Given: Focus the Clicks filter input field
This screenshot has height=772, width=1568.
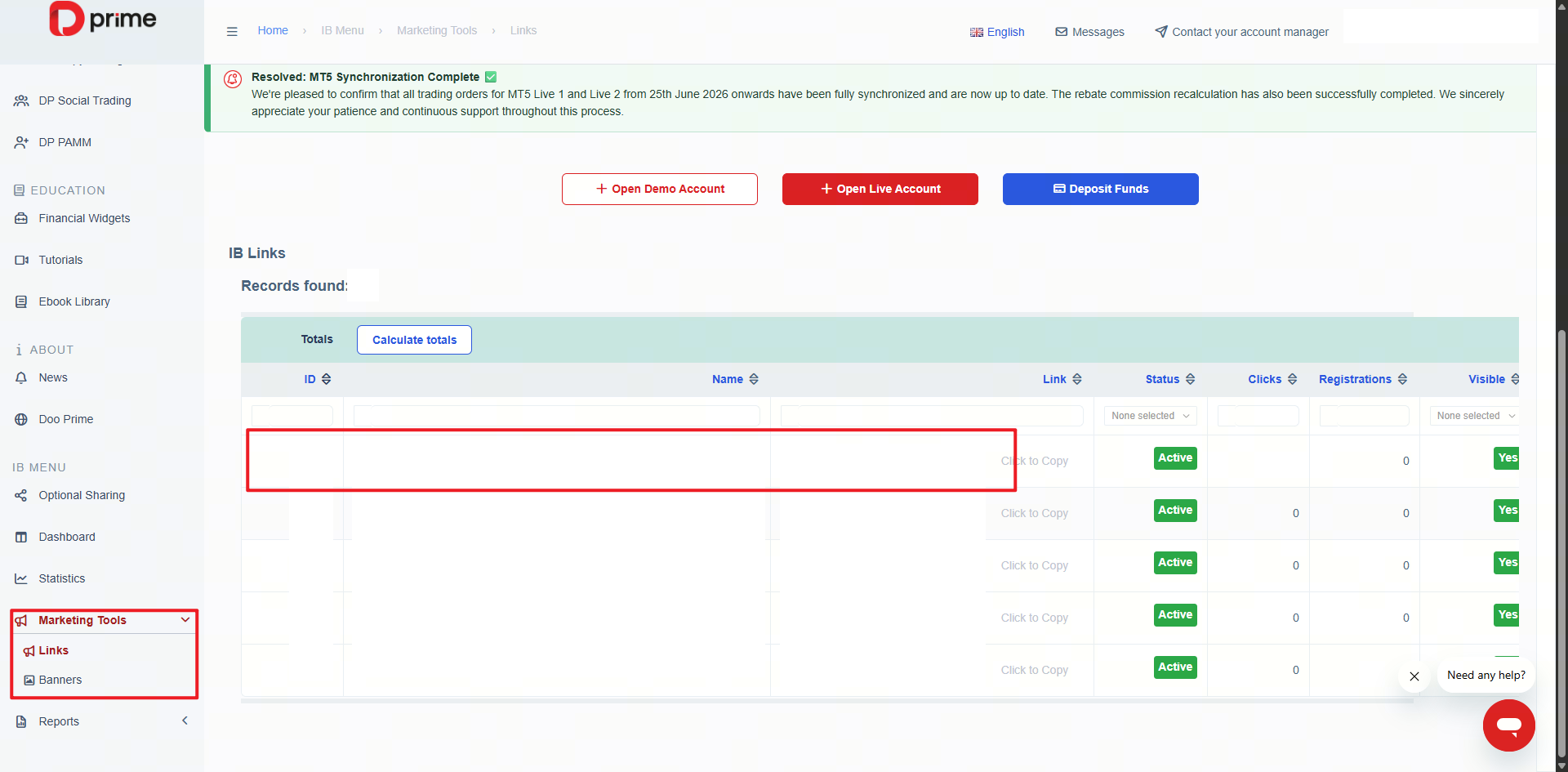Looking at the screenshot, I should [x=1258, y=416].
